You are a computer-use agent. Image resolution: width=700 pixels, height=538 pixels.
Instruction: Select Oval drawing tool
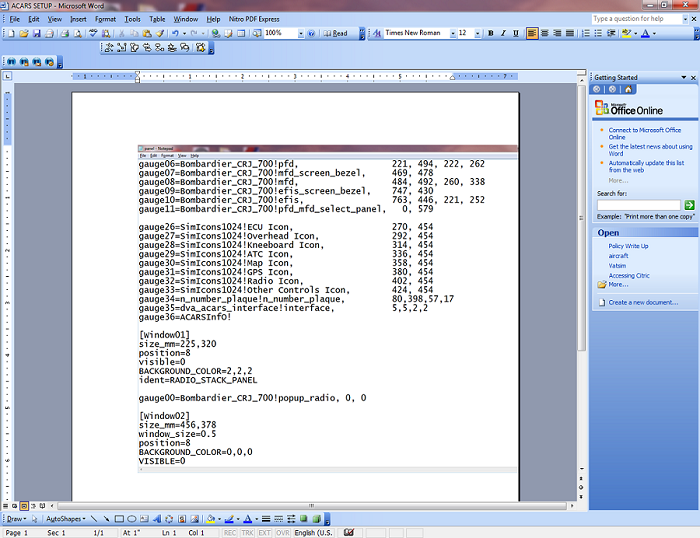point(132,519)
